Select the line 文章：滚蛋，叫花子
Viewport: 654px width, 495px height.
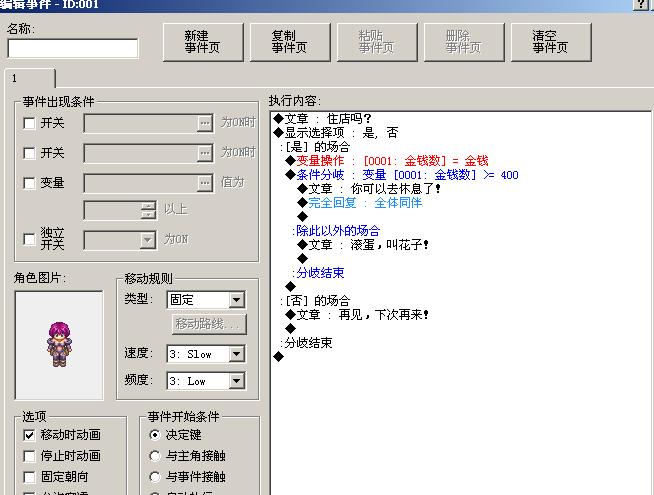point(363,245)
